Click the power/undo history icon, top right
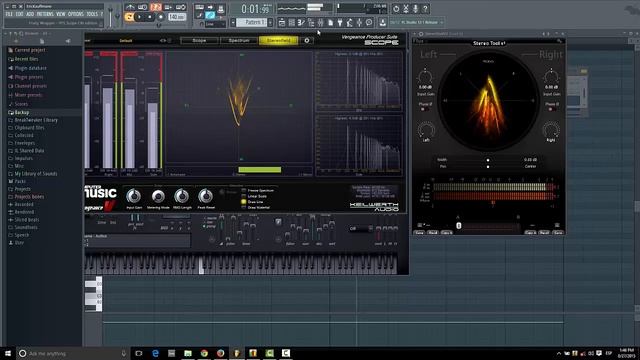The width and height of the screenshot is (640, 360). [396, 9]
